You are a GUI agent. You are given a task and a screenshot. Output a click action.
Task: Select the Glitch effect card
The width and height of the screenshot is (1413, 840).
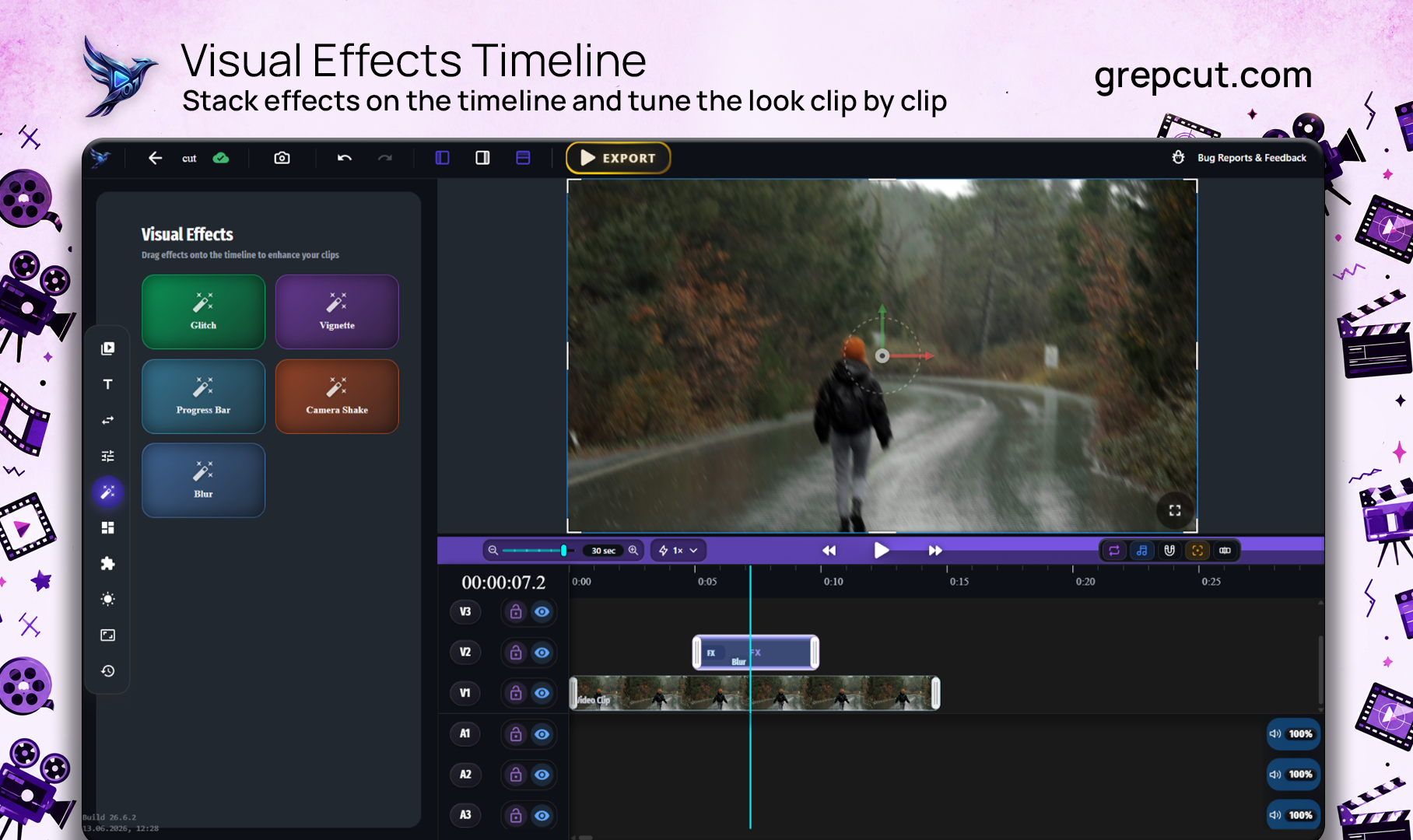tap(203, 312)
